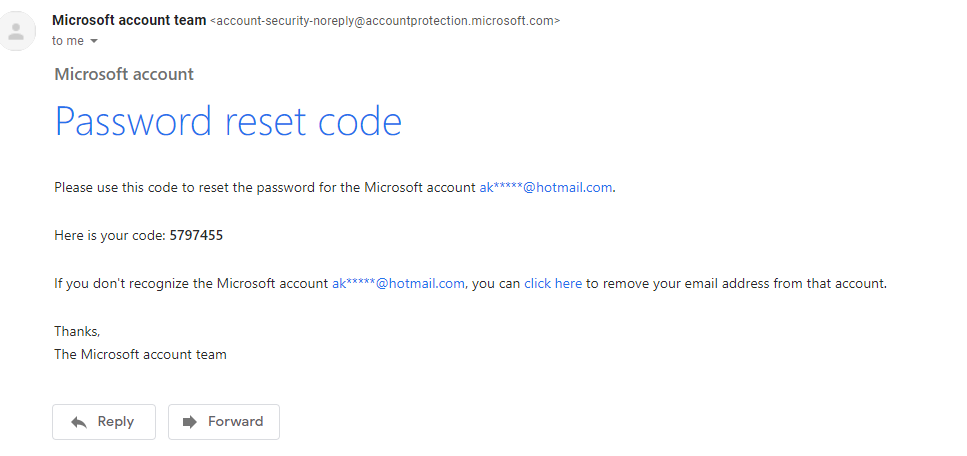Viewport: 967px width, 456px height.
Task: Open first ak*****@hotmail.com link in reset sentence
Action: (x=545, y=187)
